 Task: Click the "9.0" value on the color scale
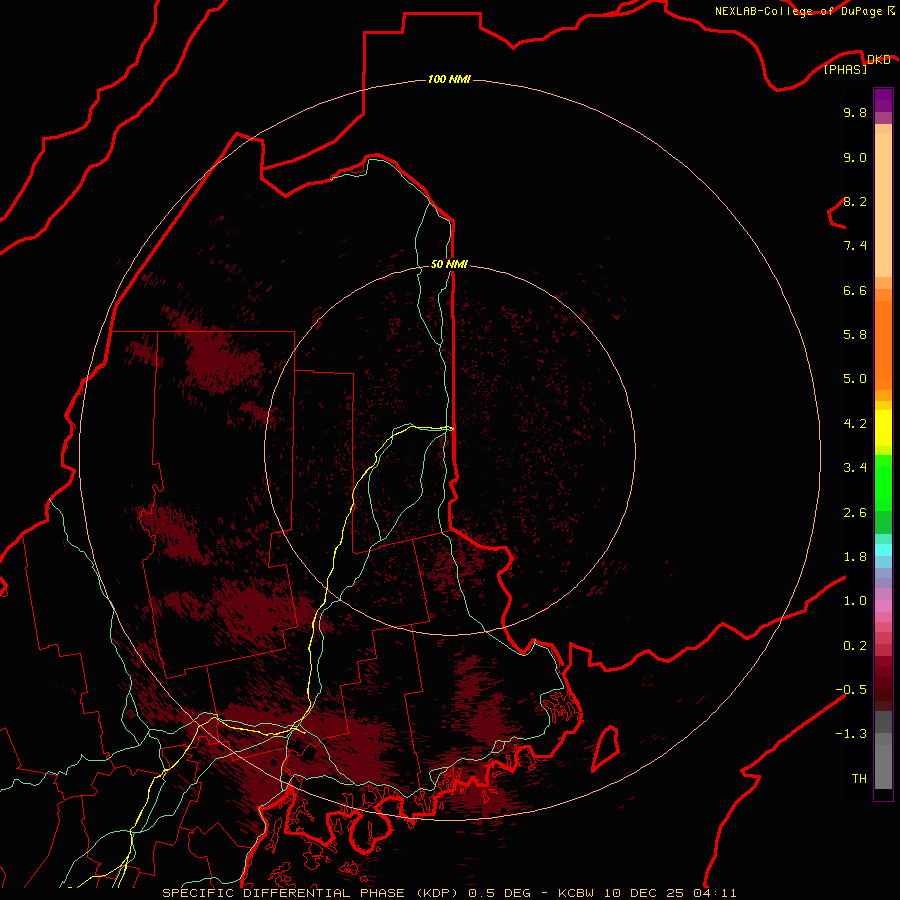[855, 157]
